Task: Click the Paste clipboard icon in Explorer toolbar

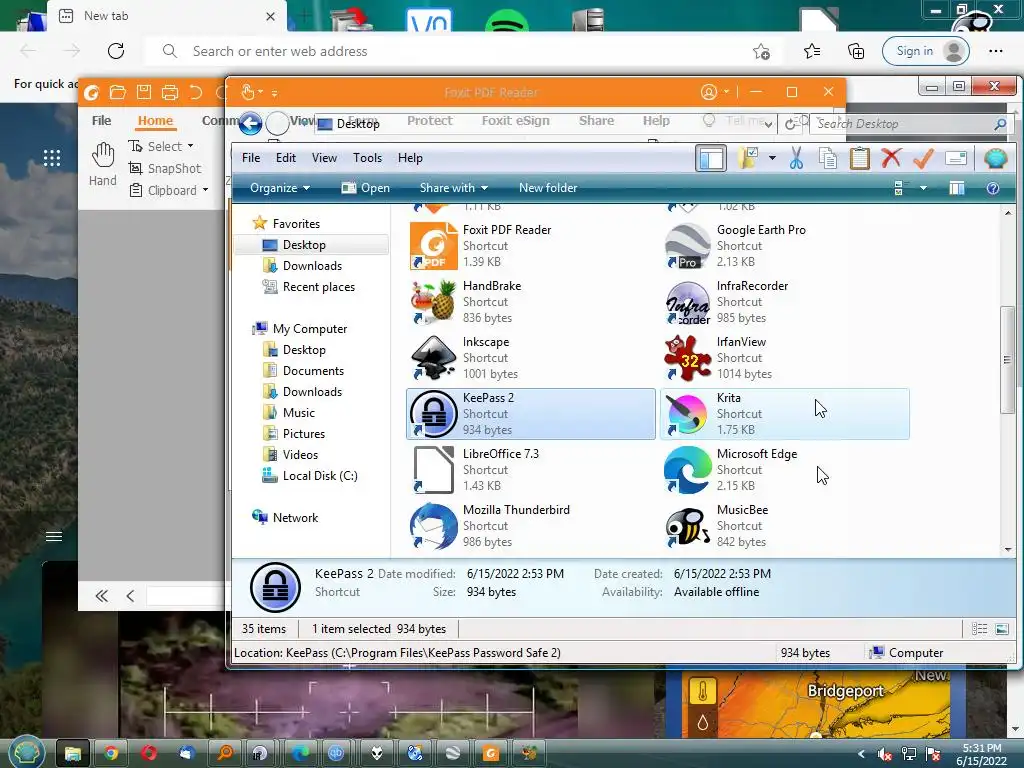Action: pos(859,158)
